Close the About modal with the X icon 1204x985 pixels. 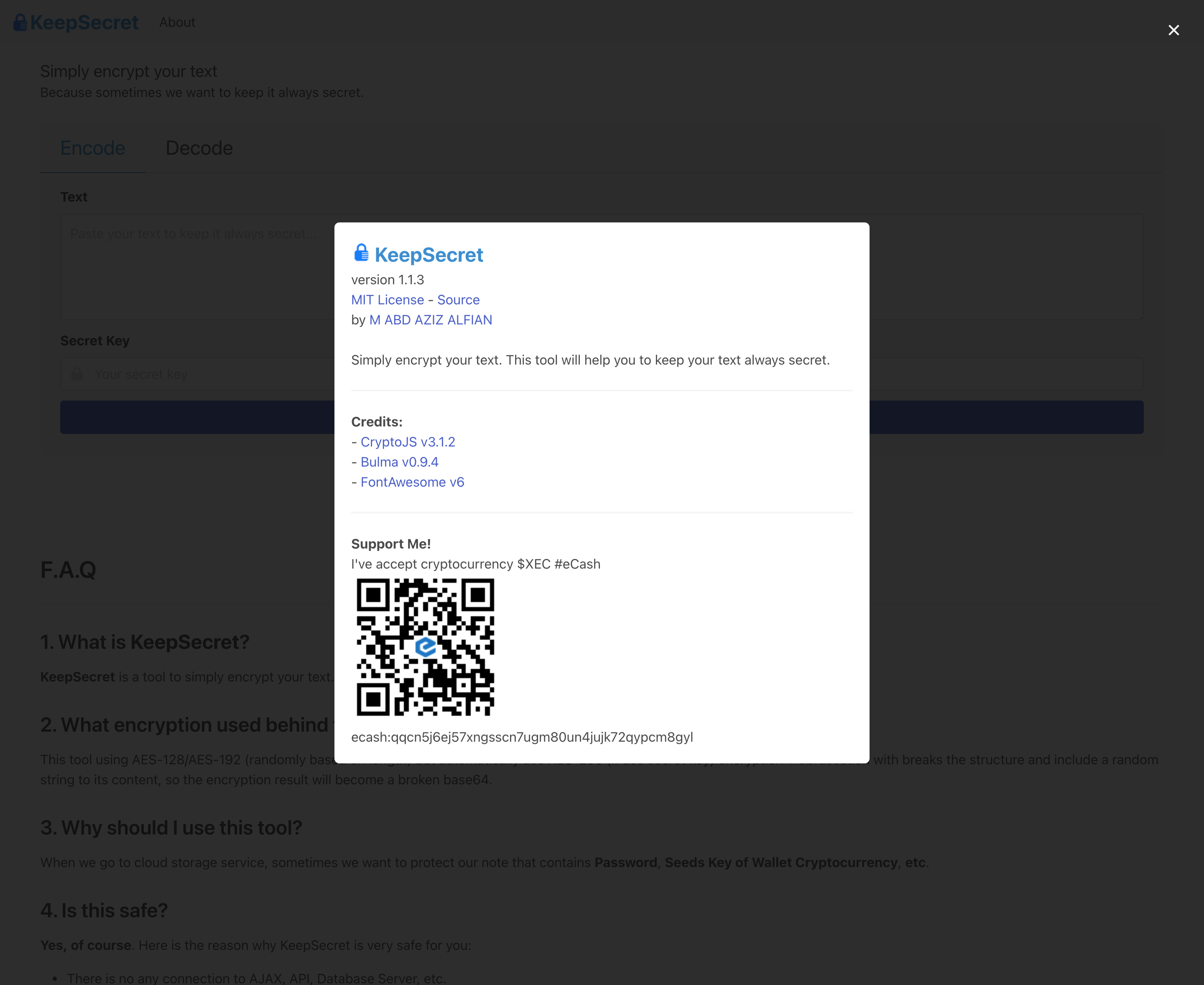pos(1173,30)
